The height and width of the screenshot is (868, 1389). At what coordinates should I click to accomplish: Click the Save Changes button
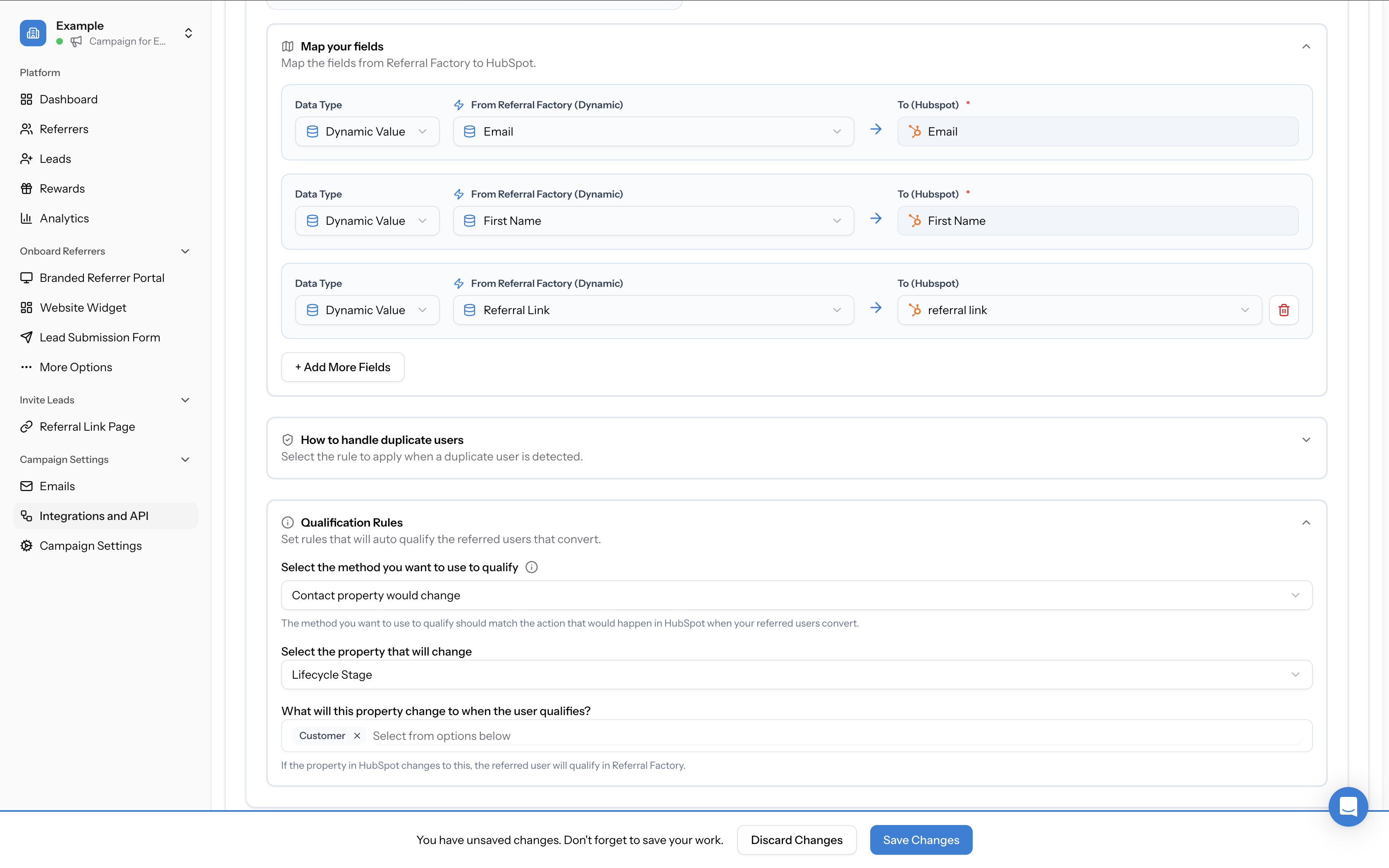(x=921, y=839)
